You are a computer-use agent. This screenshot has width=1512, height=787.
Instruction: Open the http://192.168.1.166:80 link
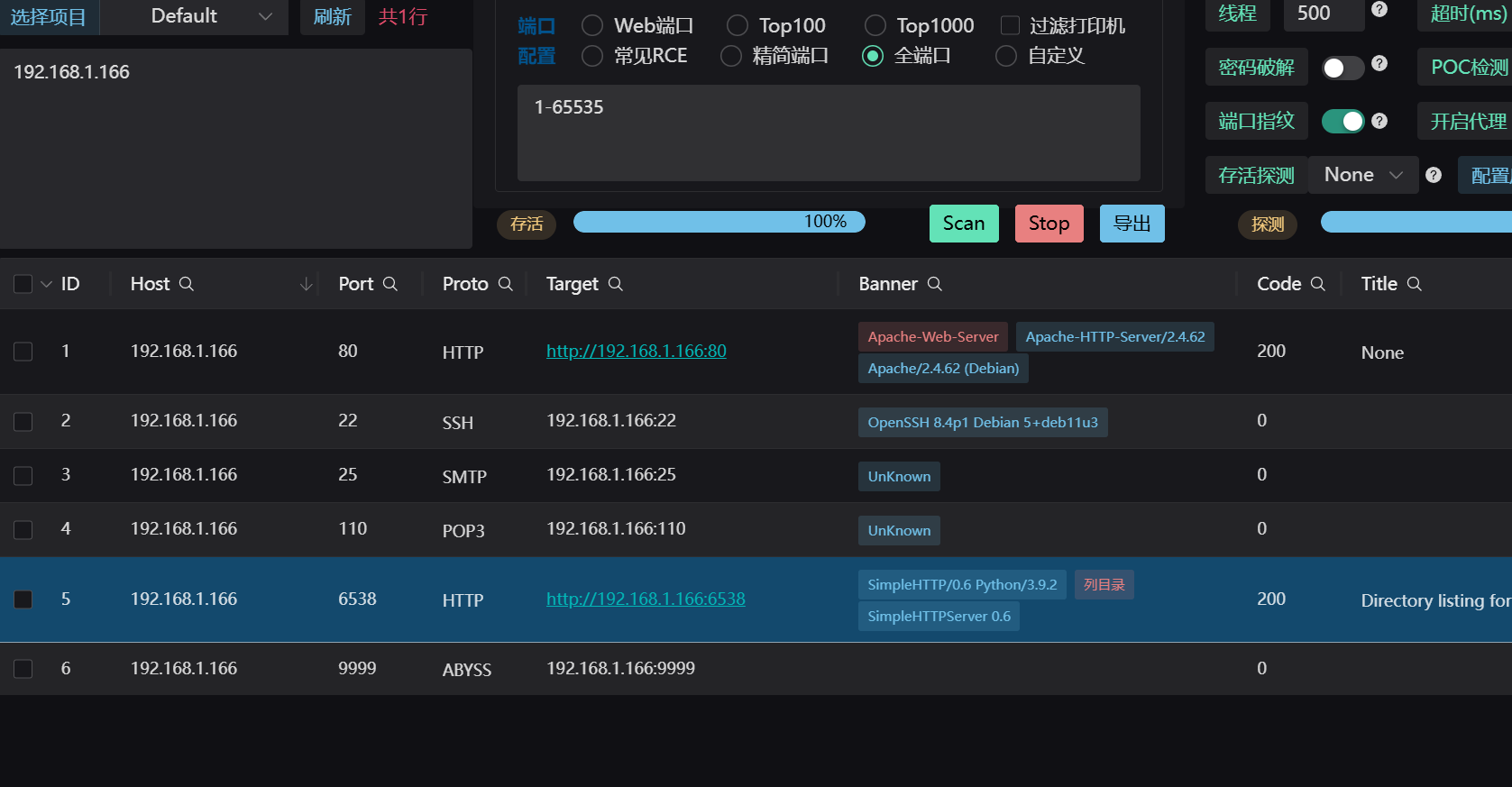coord(637,351)
